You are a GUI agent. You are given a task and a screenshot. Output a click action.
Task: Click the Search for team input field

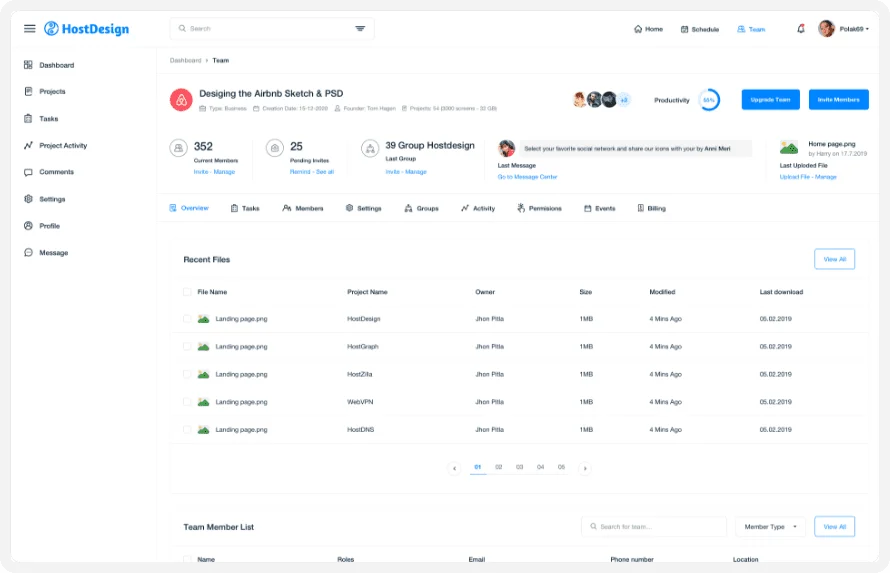click(654, 526)
